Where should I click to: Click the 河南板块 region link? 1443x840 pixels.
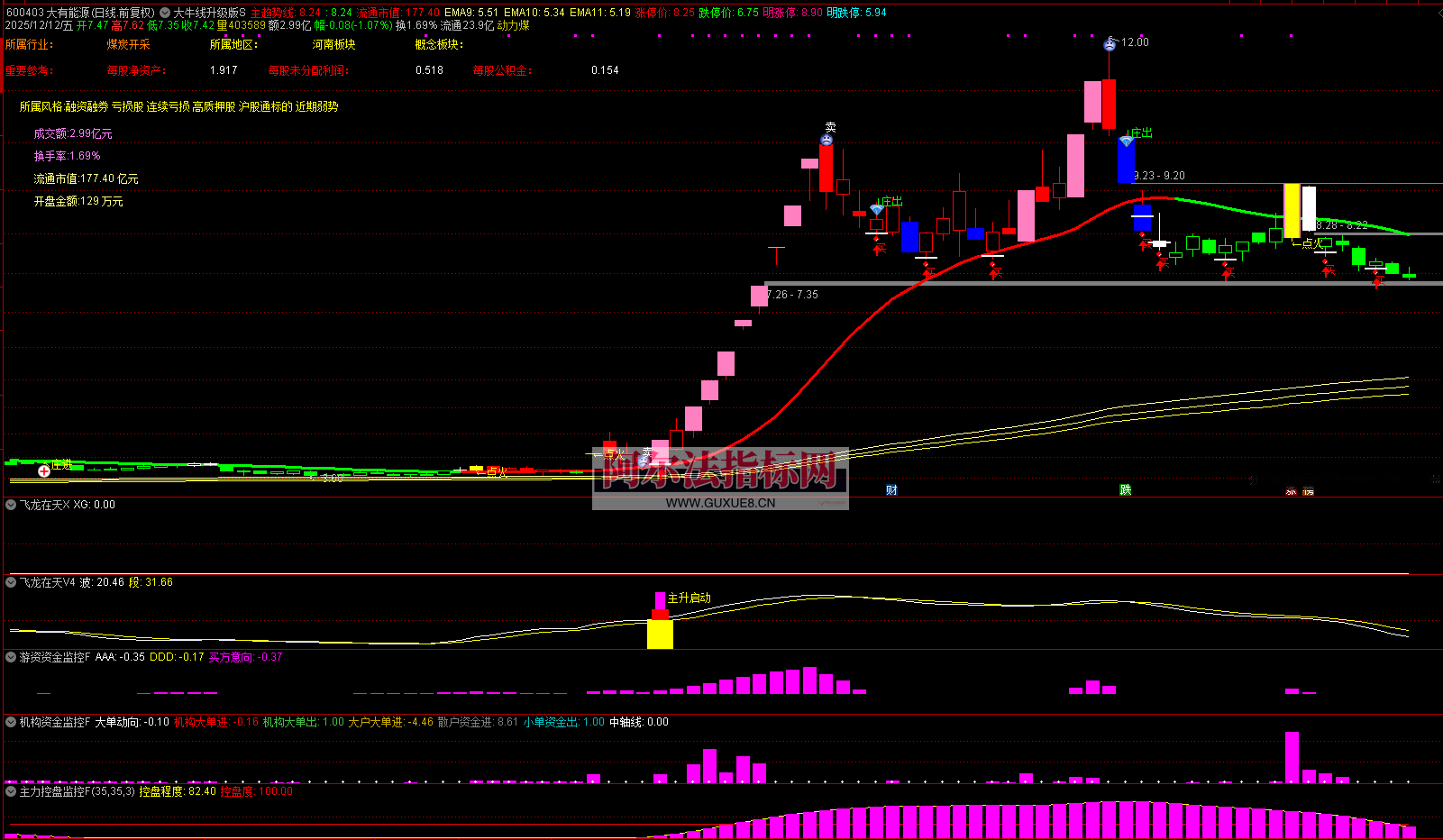[333, 44]
